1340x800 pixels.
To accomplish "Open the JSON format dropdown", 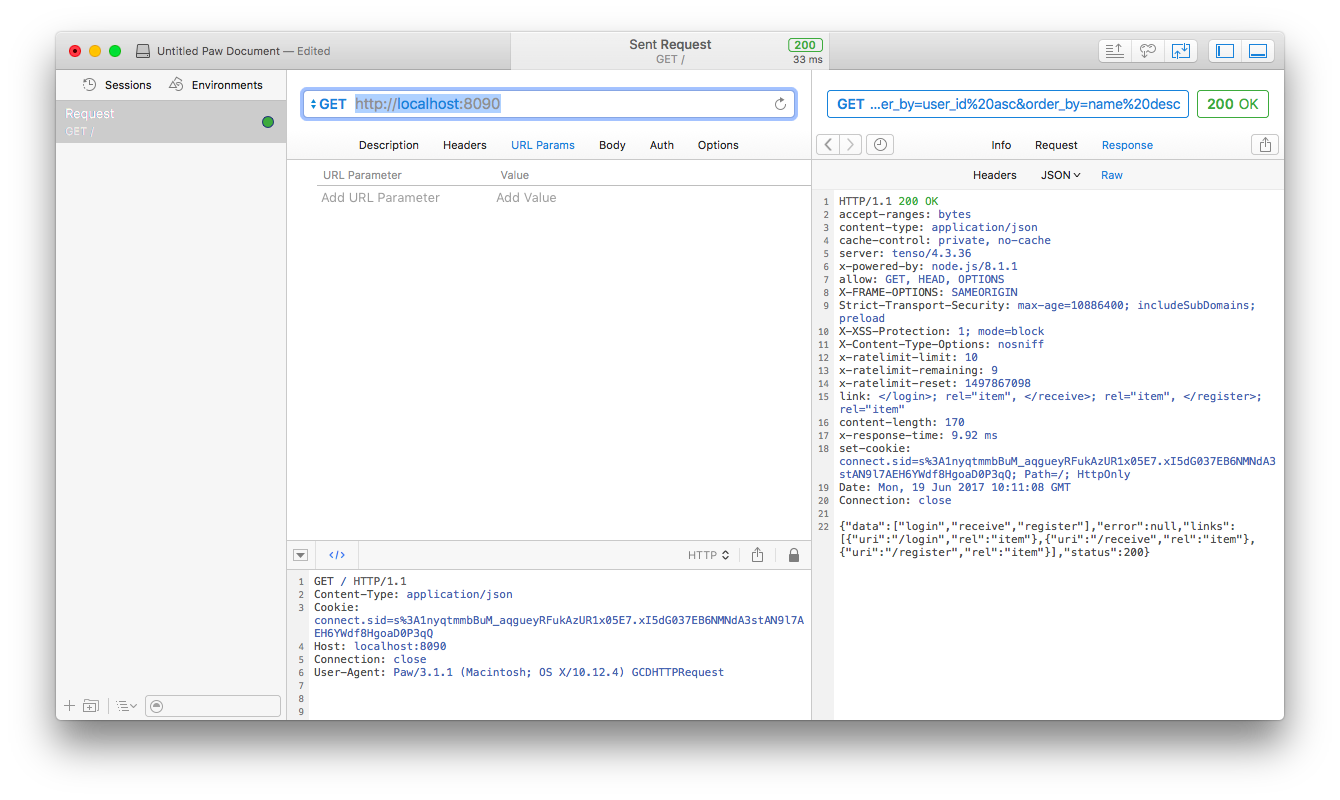I will pos(1061,175).
